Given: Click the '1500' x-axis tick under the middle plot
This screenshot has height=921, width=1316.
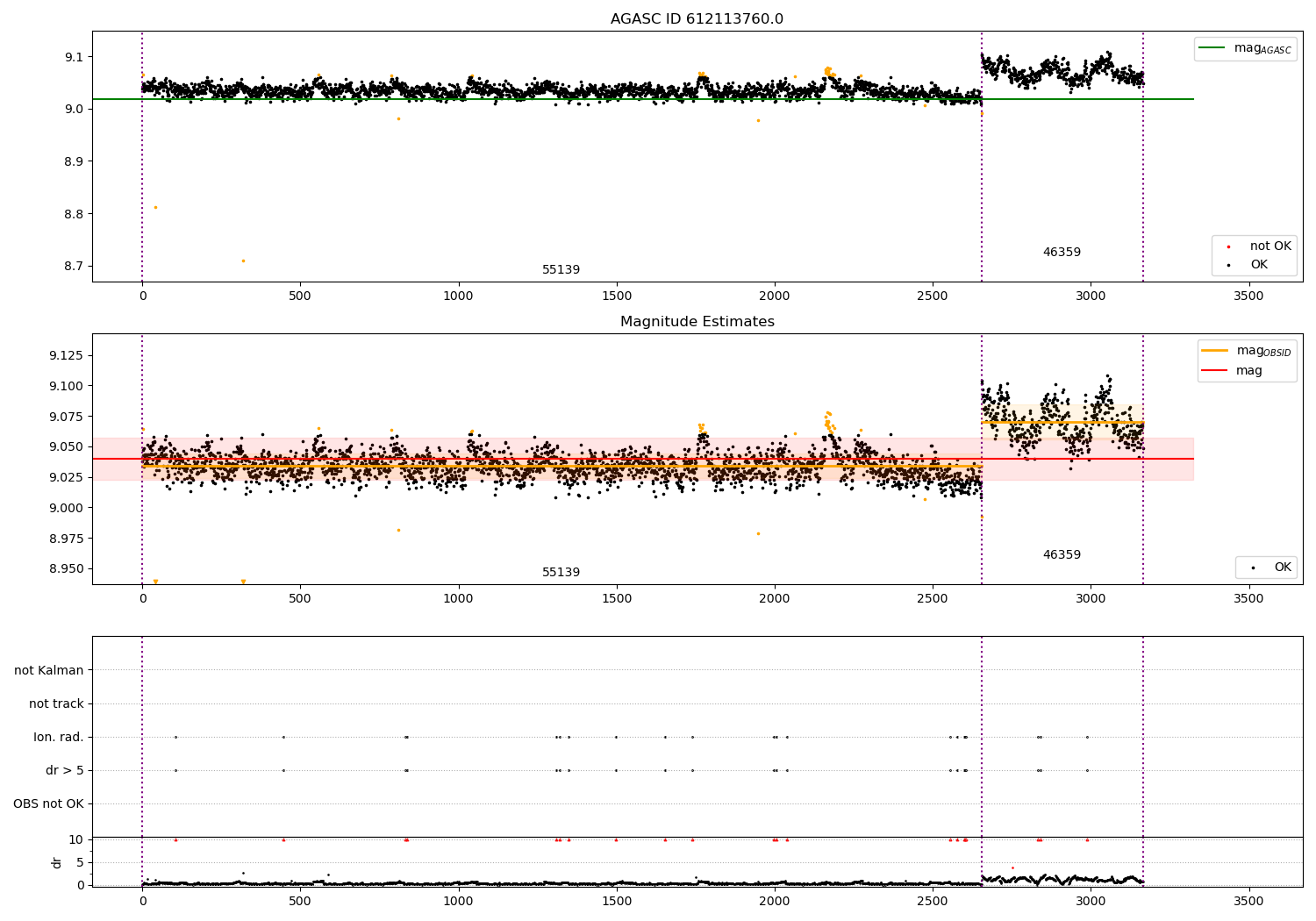Looking at the screenshot, I should click(617, 599).
